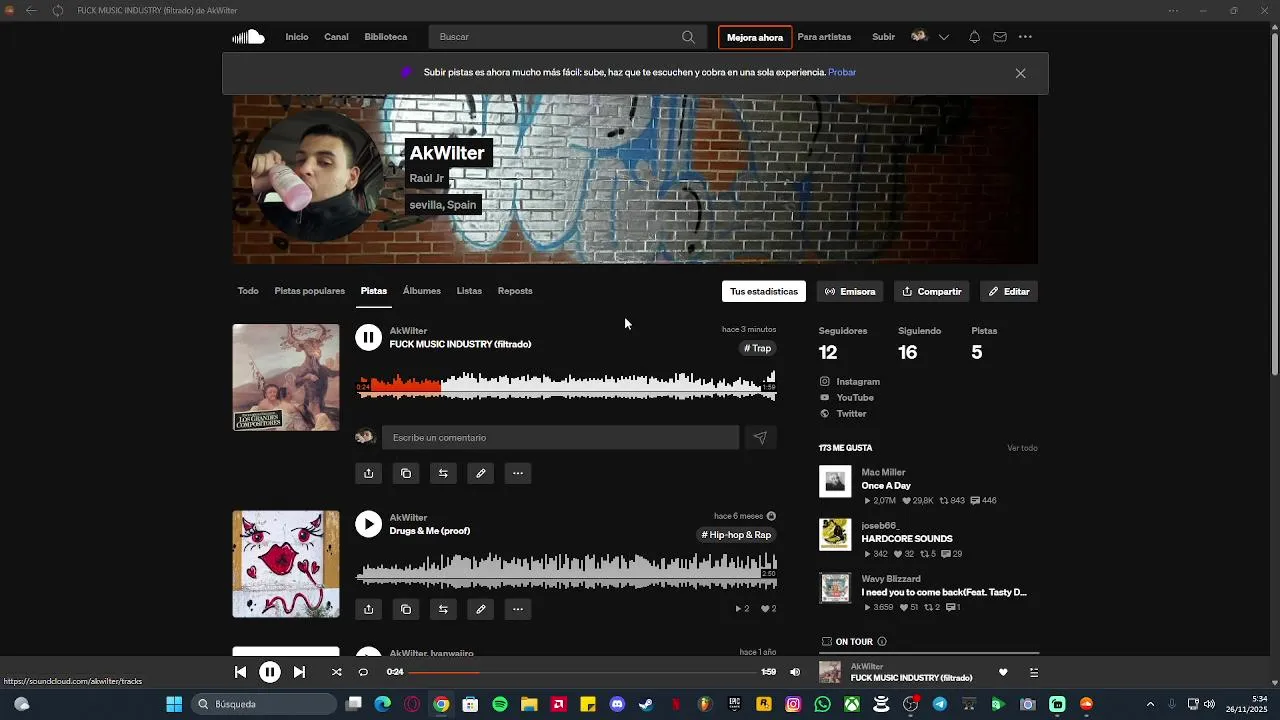The height and width of the screenshot is (720, 1280).
Task: Go to Canal in top navigation
Action: click(336, 37)
